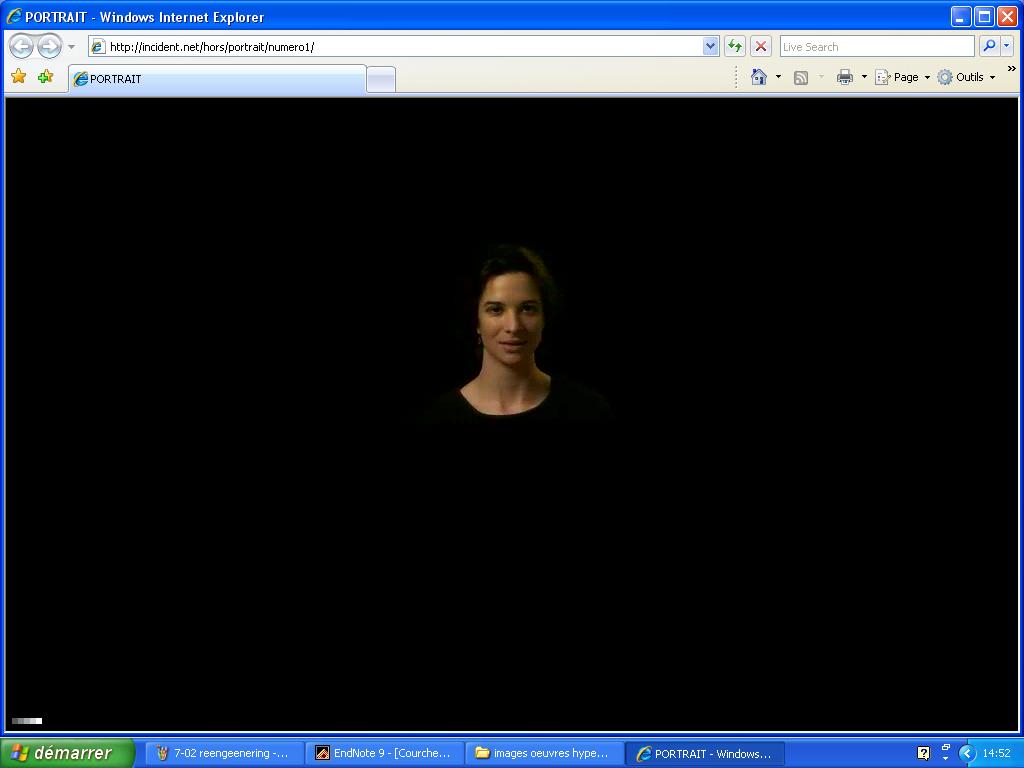Click the small loading bar in the page's lower left
The image size is (1024, 768).
[27, 721]
